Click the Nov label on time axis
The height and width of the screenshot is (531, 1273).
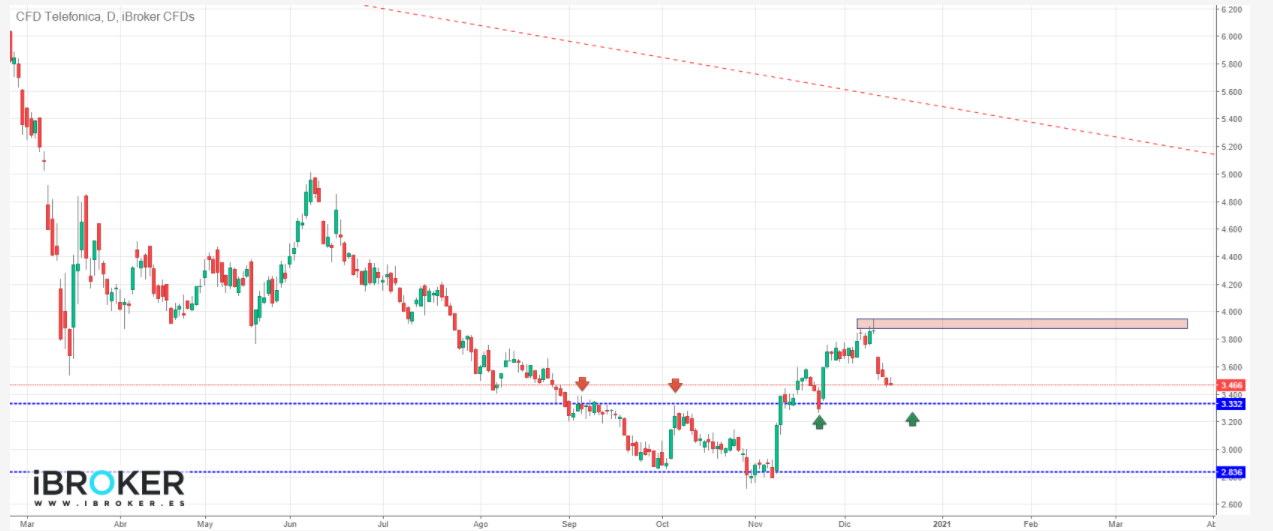tap(756, 523)
